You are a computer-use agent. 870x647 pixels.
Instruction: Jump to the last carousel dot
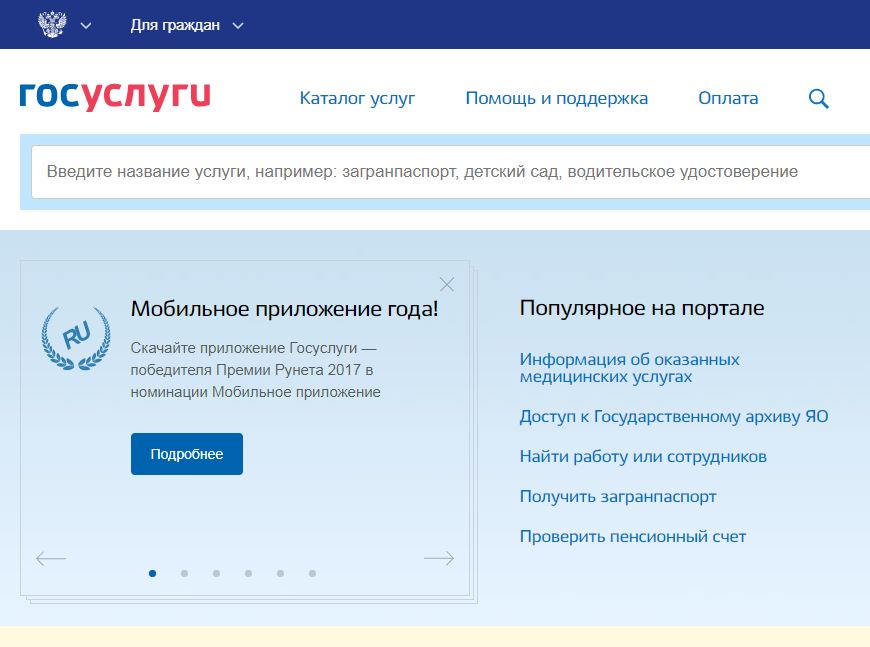[x=312, y=573]
